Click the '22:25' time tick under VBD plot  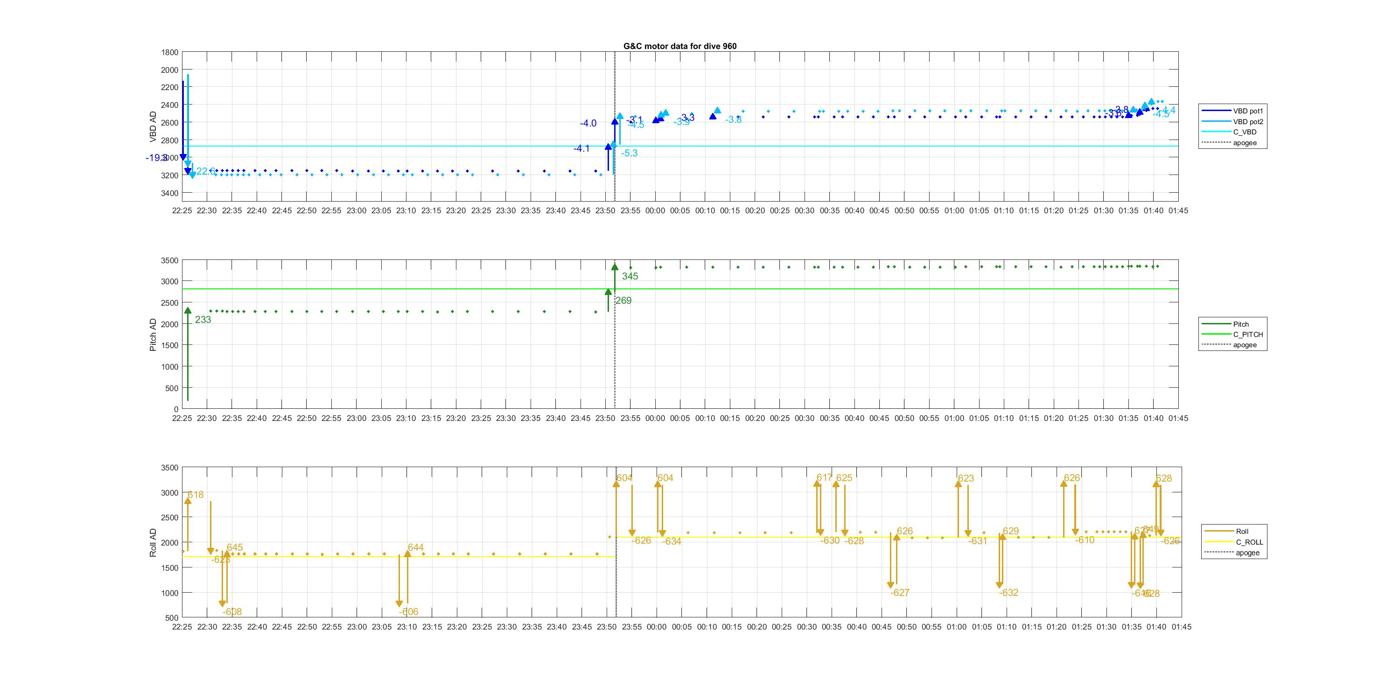182,210
